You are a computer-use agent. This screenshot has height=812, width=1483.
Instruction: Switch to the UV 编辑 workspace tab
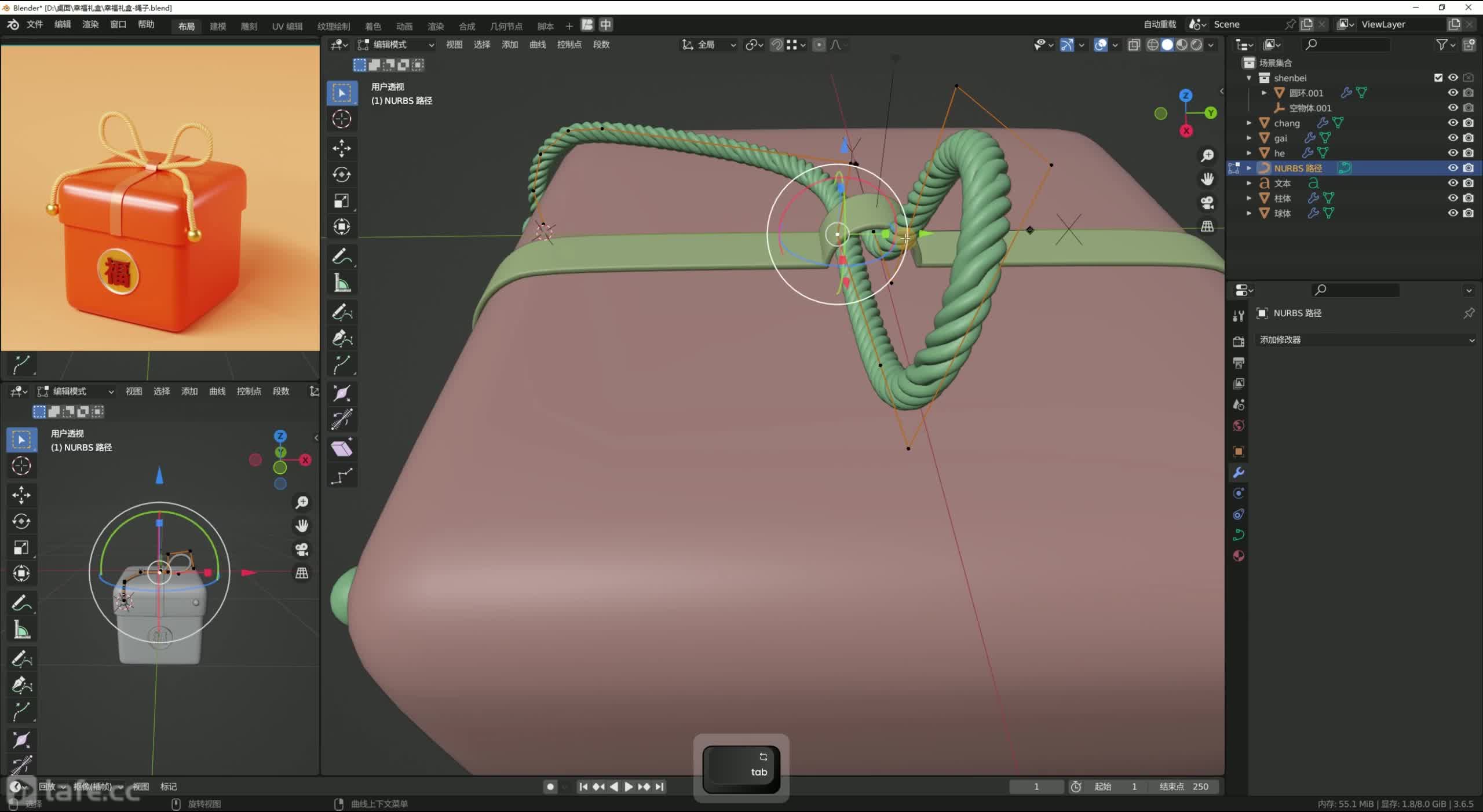(287, 26)
